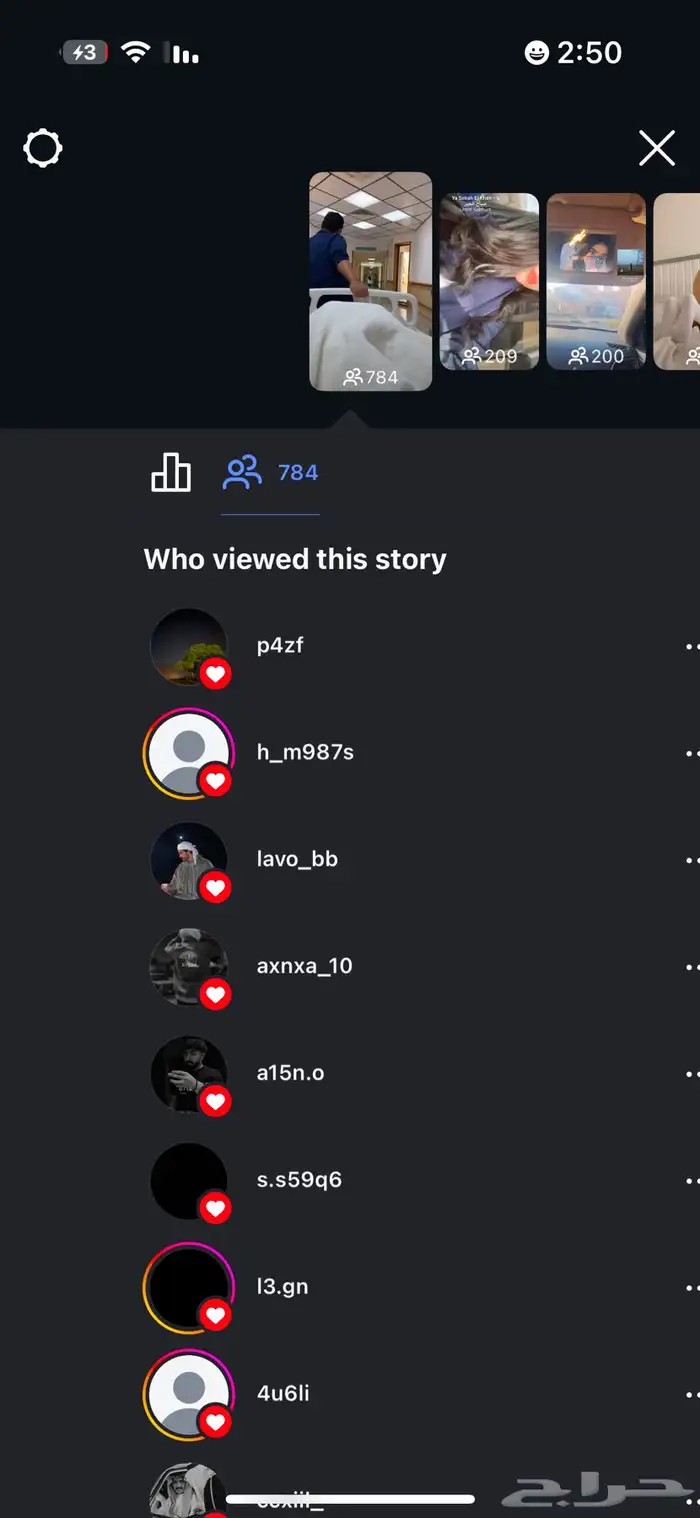Image resolution: width=700 pixels, height=1518 pixels.
Task: Open more options for lavo_bb
Action: [x=692, y=860]
